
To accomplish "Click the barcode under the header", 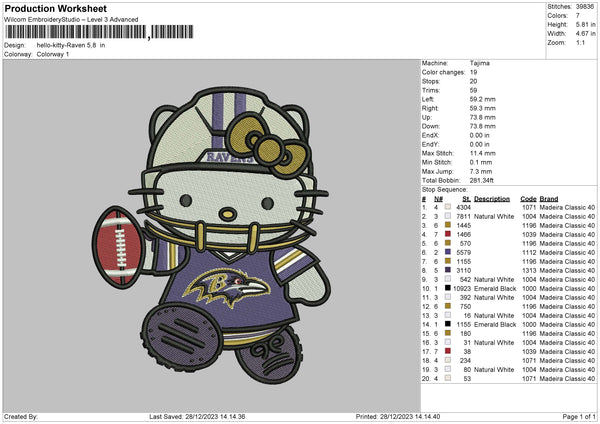I will [x=99, y=32].
